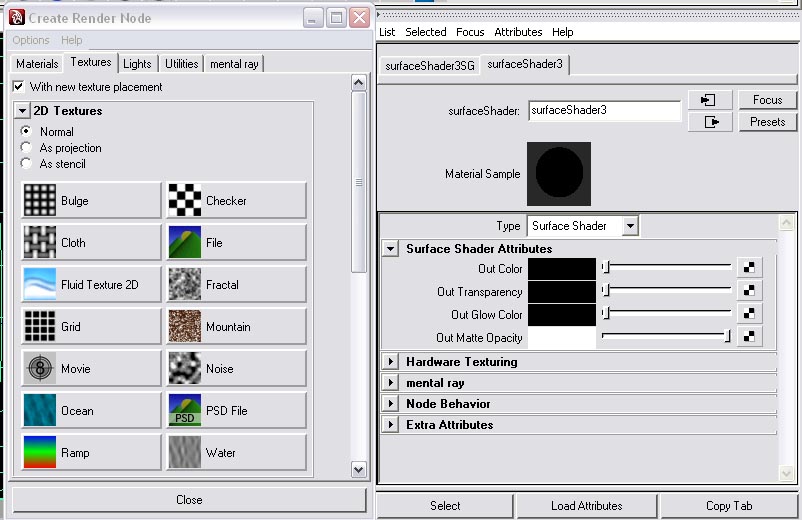Choose the As stencil radio option
The height and width of the screenshot is (520, 802).
pyautogui.click(x=26, y=164)
